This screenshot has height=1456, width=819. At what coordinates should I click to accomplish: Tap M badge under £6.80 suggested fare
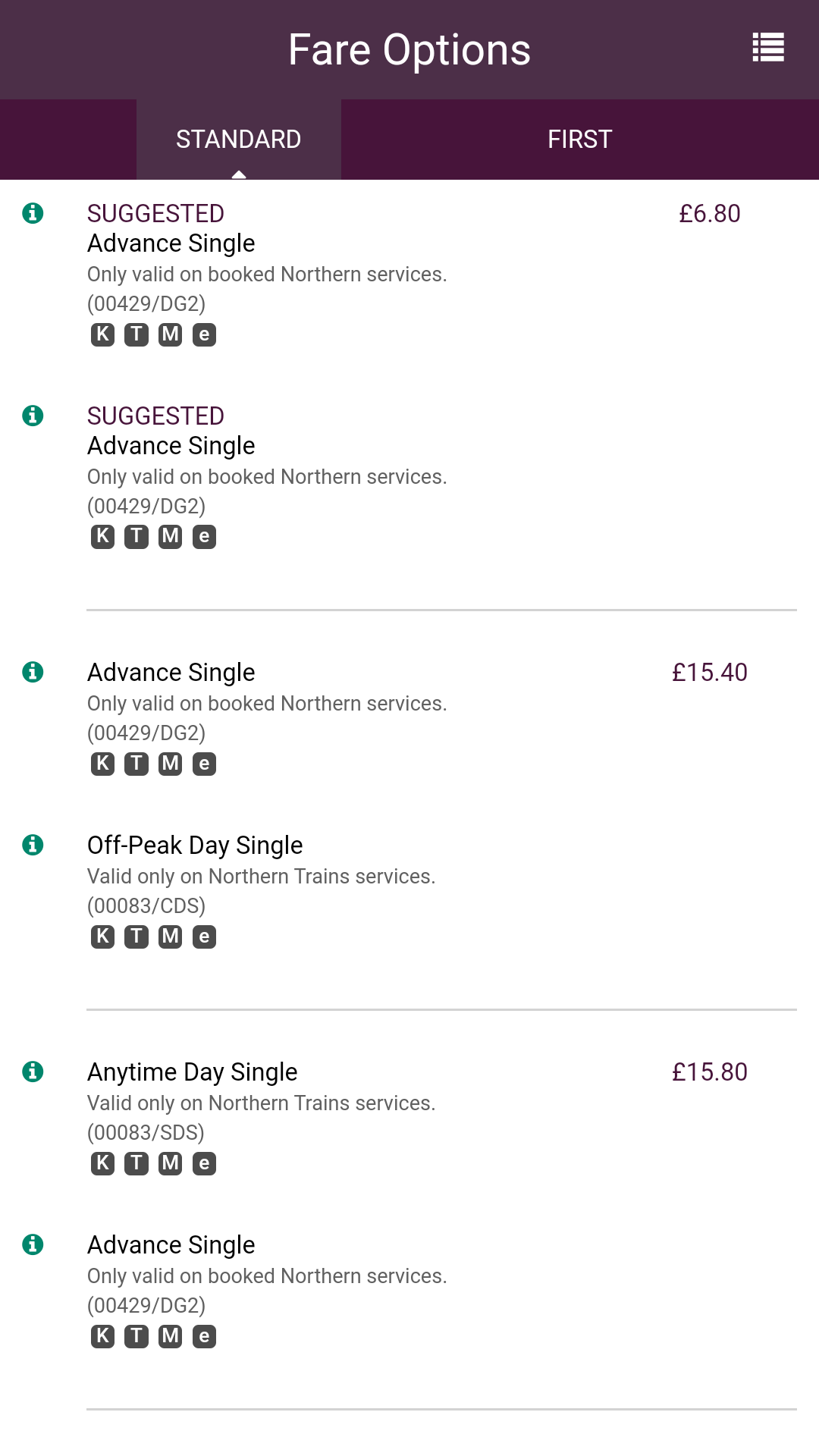[x=170, y=334]
